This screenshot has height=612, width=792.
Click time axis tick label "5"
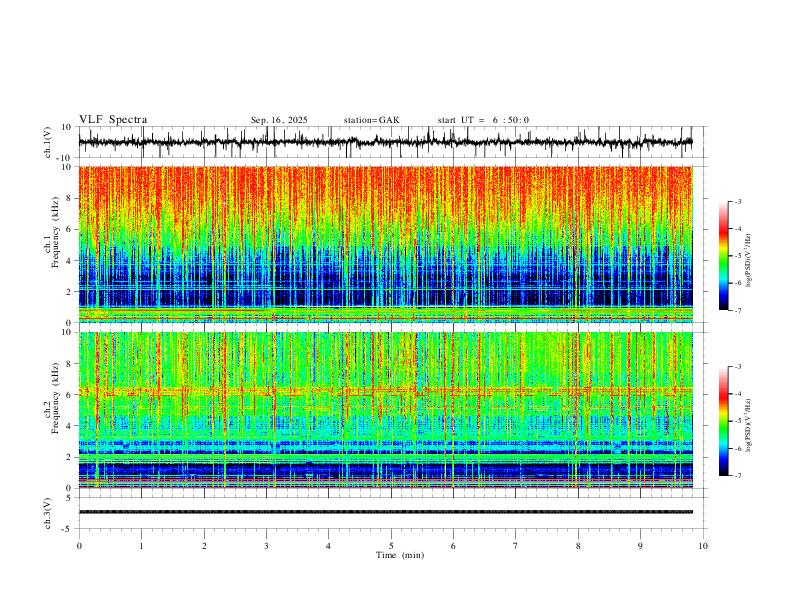click(391, 546)
